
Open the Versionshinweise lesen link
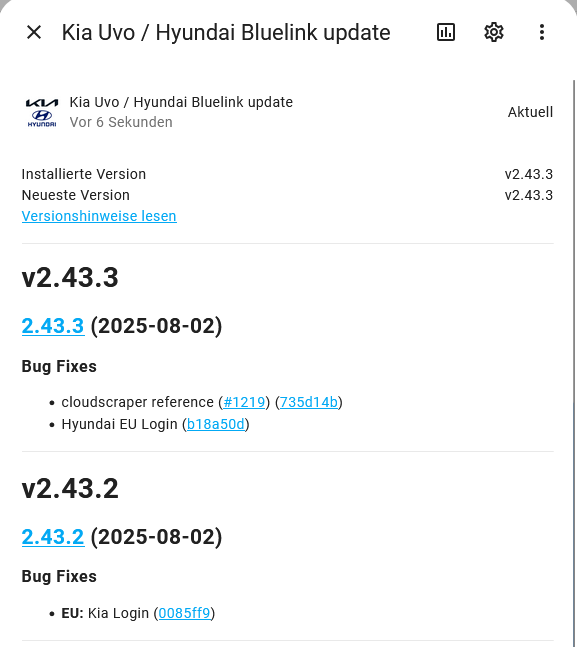pos(99,216)
